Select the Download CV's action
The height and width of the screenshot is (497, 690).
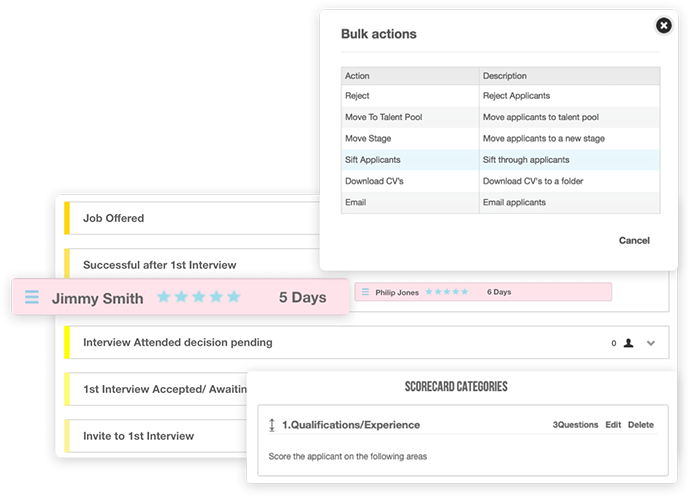click(500, 181)
